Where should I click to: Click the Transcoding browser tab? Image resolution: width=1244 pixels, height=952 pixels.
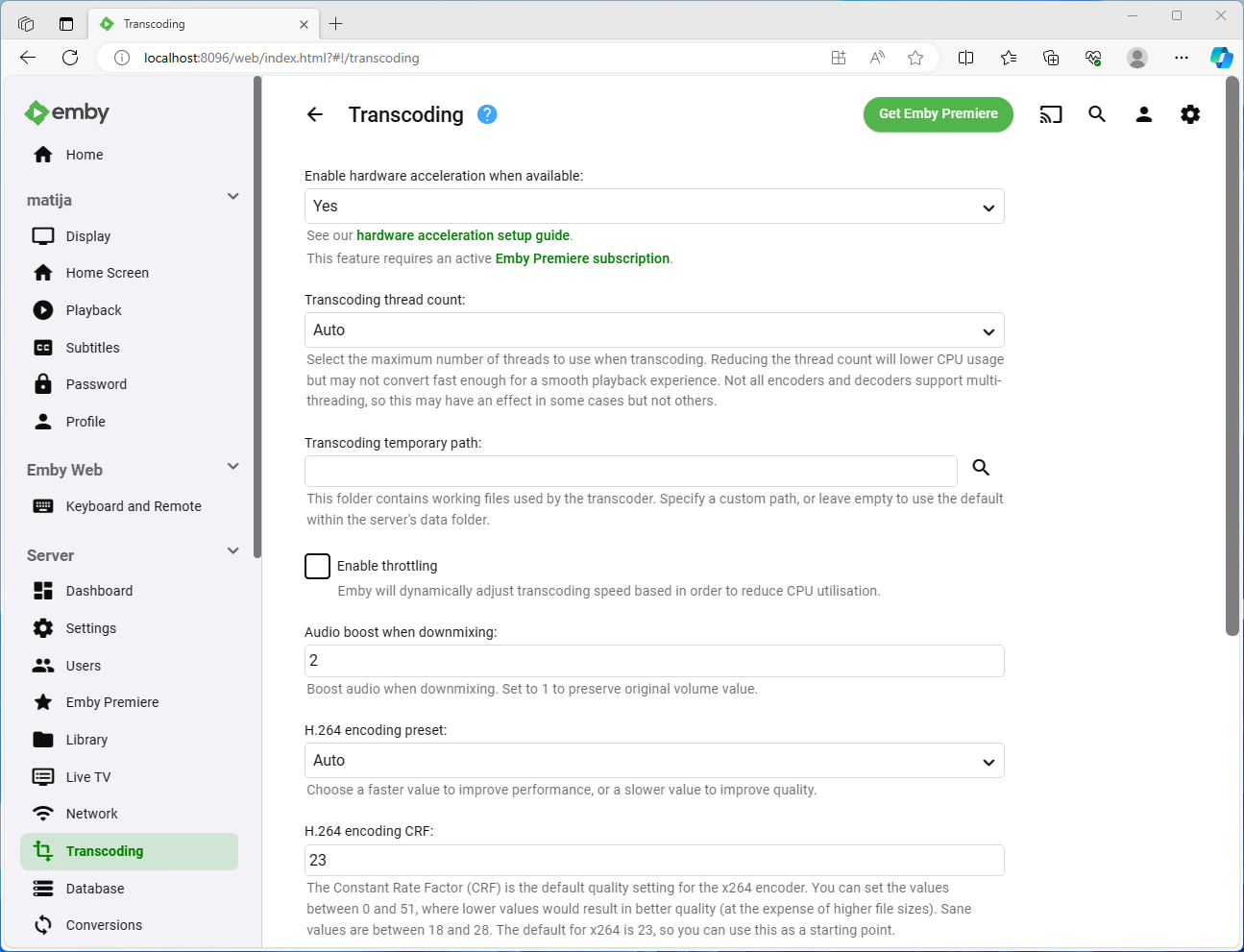pyautogui.click(x=205, y=24)
